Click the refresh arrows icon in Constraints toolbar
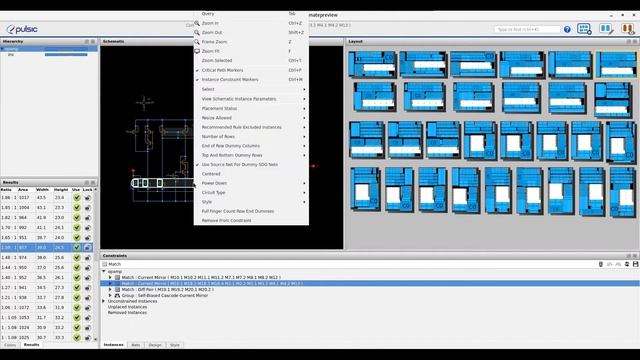This screenshot has height=360, width=640. pyautogui.click(x=627, y=264)
